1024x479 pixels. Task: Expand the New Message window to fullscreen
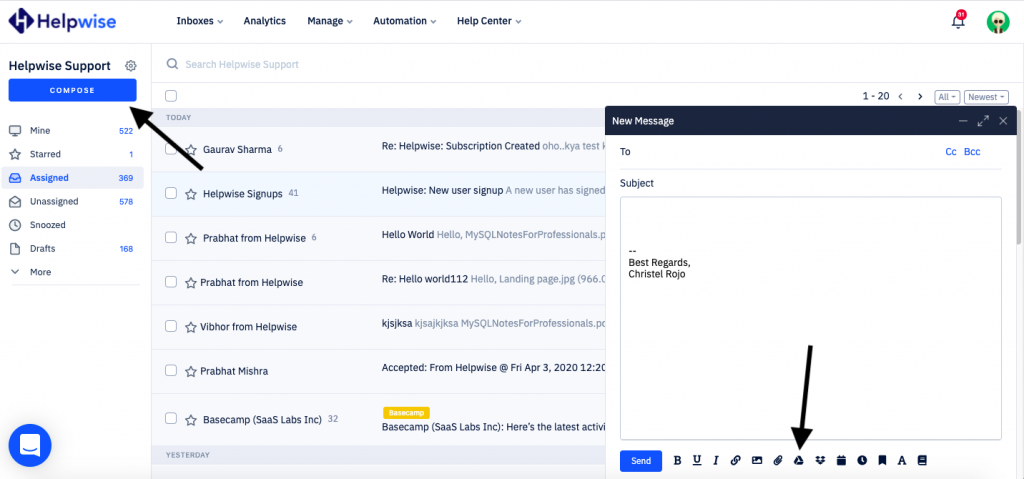coord(983,121)
